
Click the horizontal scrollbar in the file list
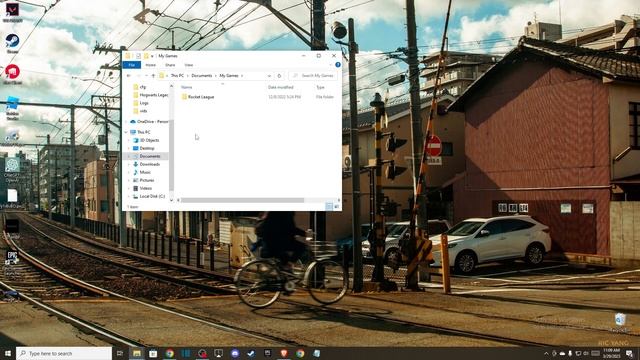click(x=242, y=200)
